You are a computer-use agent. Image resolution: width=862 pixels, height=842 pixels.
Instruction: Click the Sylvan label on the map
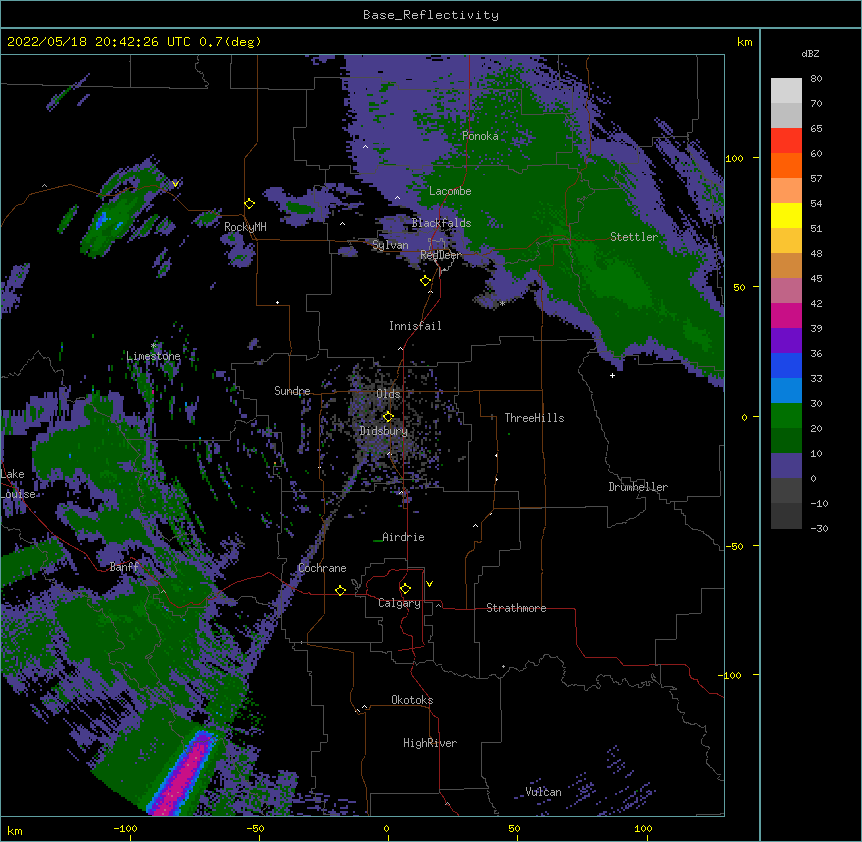[x=390, y=245]
